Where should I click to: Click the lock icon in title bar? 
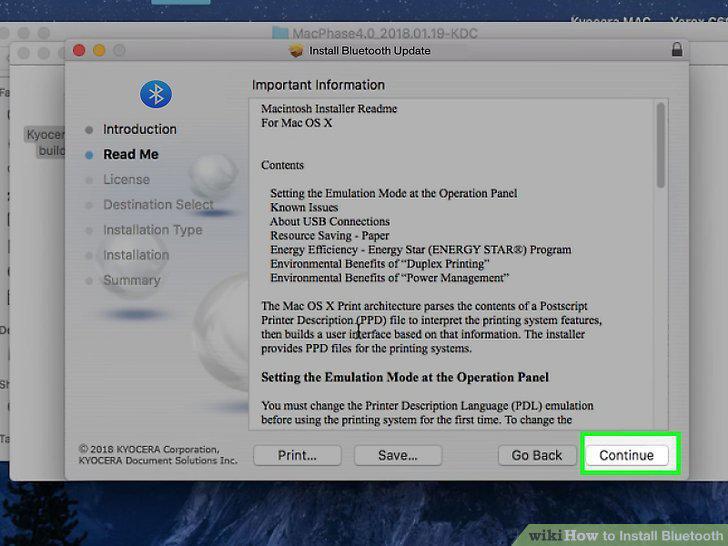[677, 49]
